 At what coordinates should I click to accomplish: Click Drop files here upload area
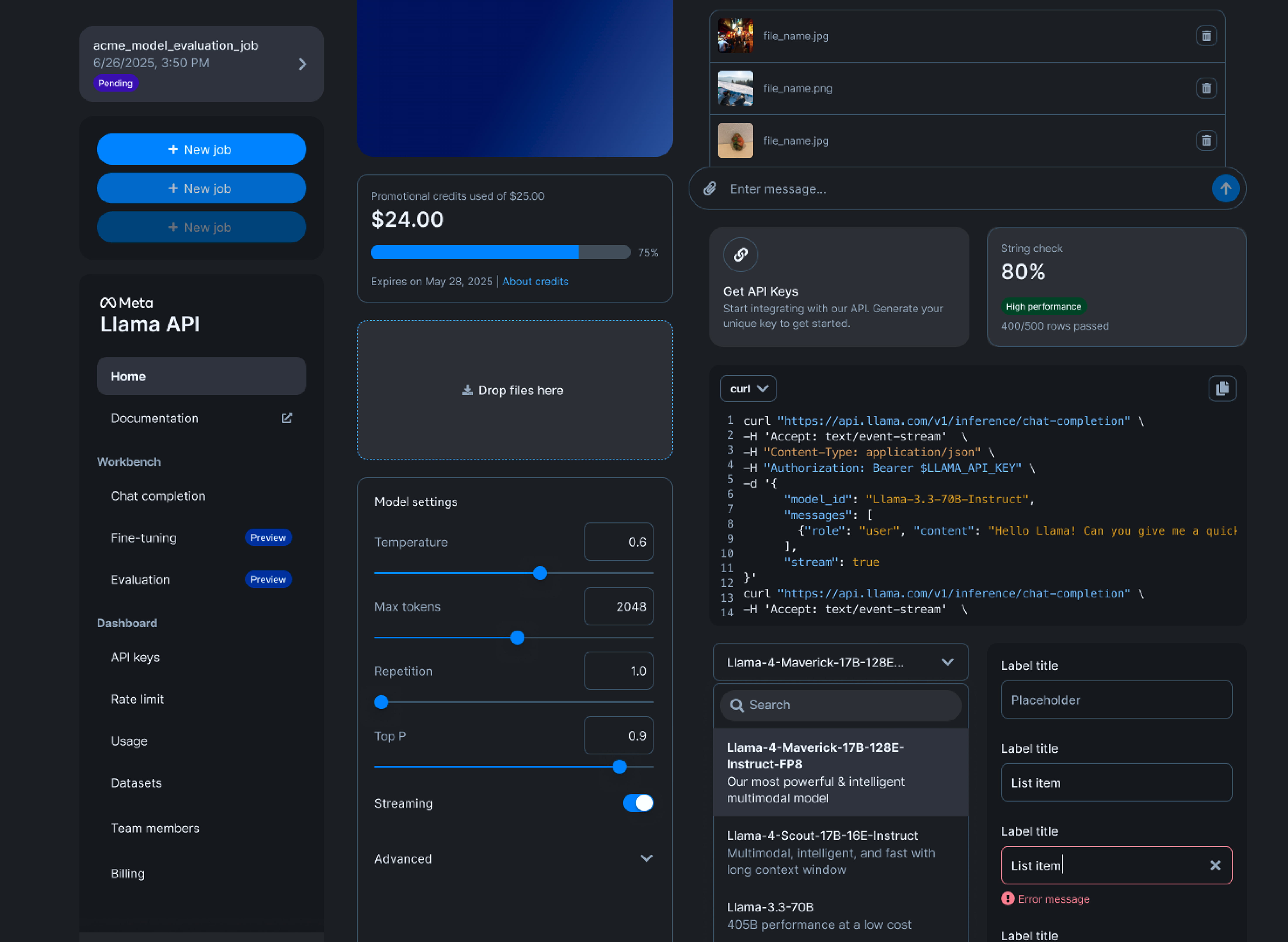(514, 390)
